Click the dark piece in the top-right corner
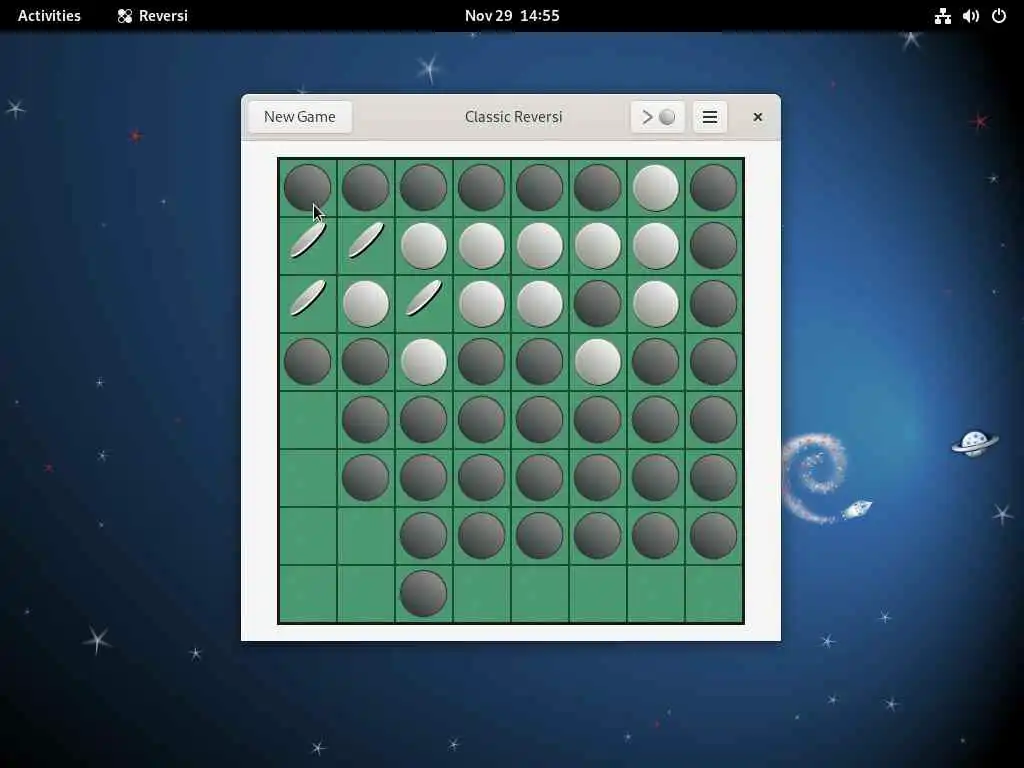 (714, 188)
